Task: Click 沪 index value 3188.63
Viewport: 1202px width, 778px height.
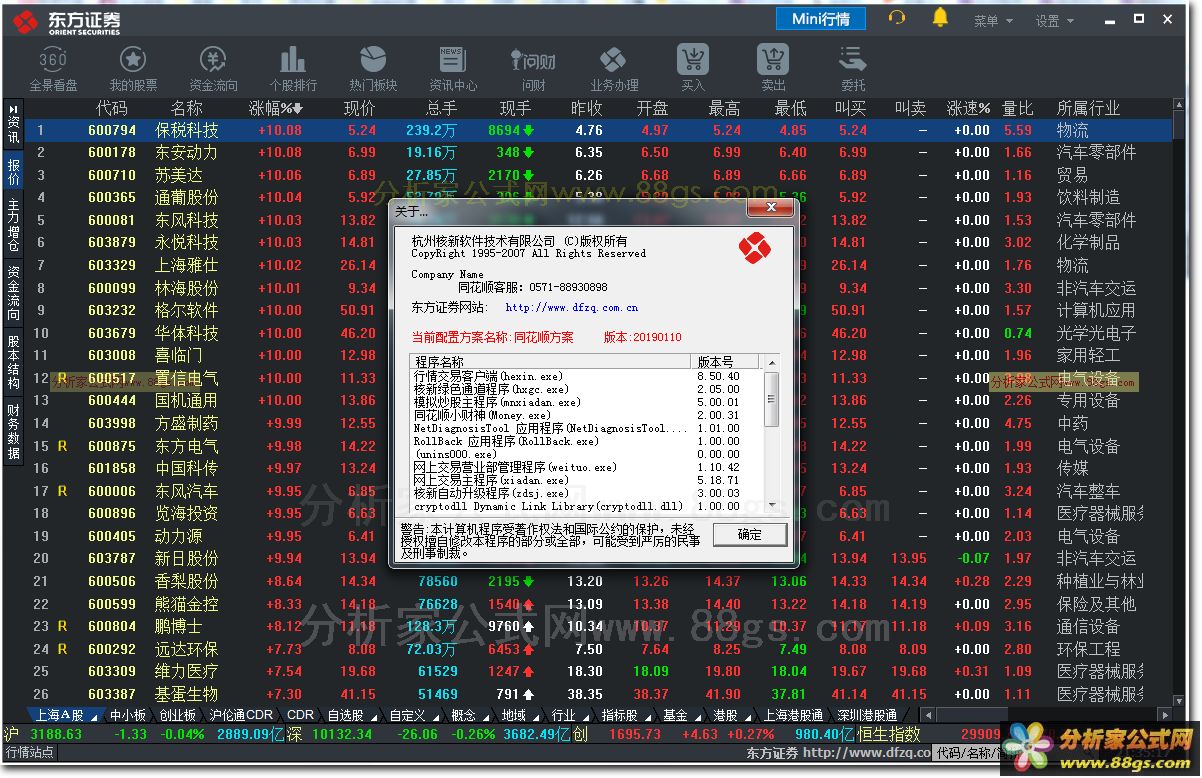Action: click(x=56, y=734)
